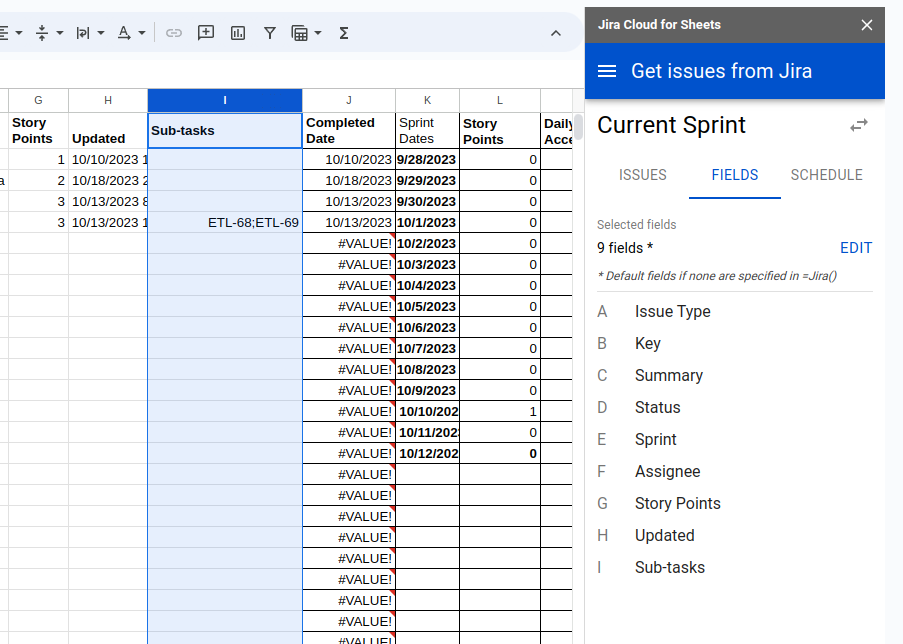903x644 pixels.
Task: Collapse the toolbar with the chevron
Action: click(556, 33)
